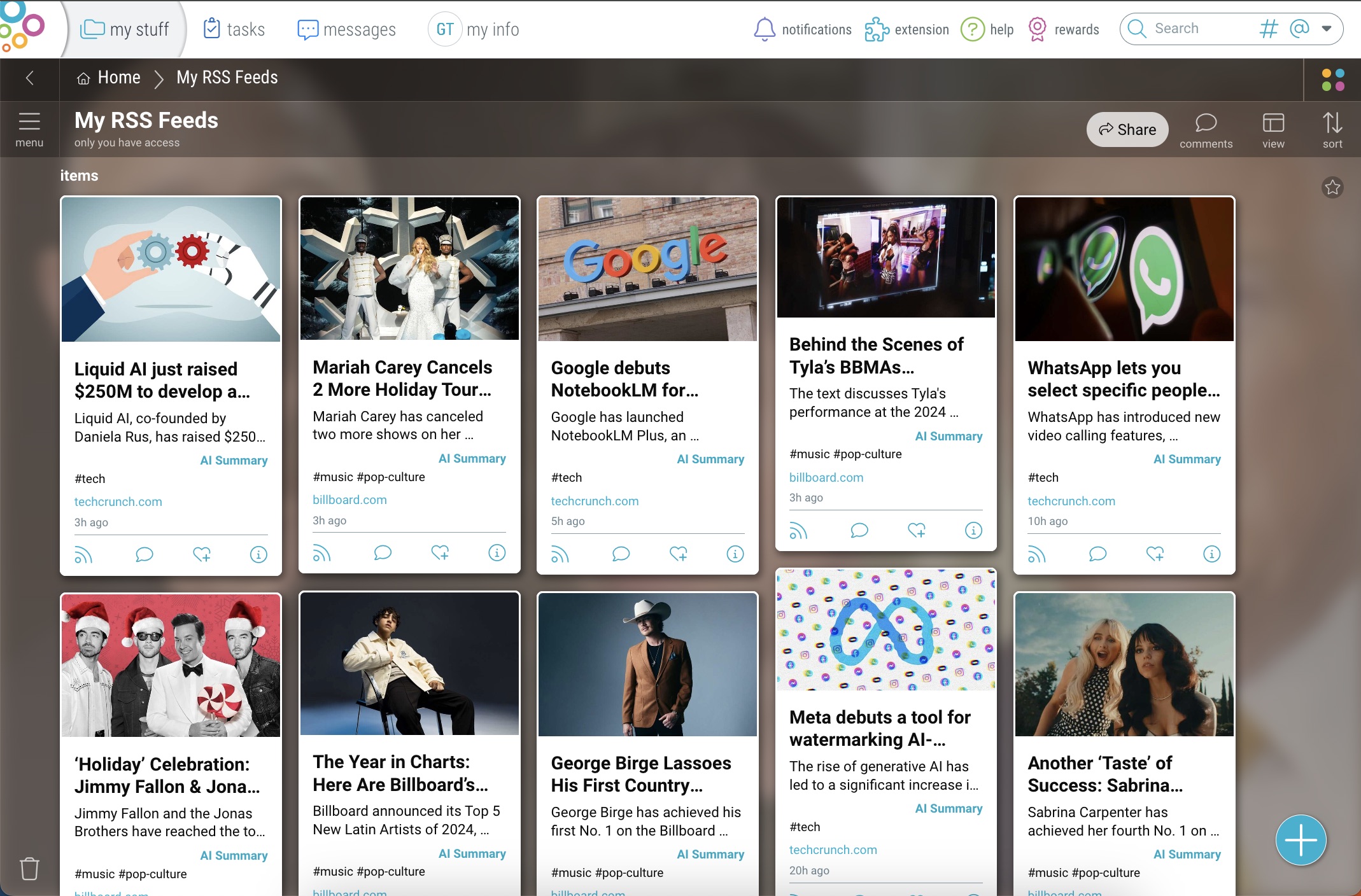1361x896 pixels.
Task: Open the comments panel
Action: point(1206,130)
